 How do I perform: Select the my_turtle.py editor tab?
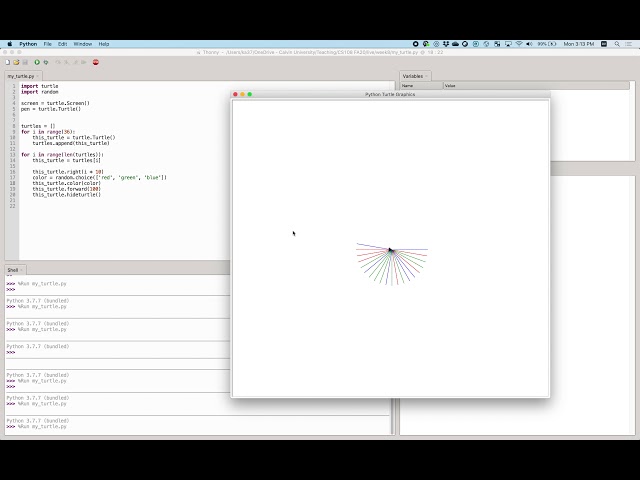pyautogui.click(x=21, y=76)
